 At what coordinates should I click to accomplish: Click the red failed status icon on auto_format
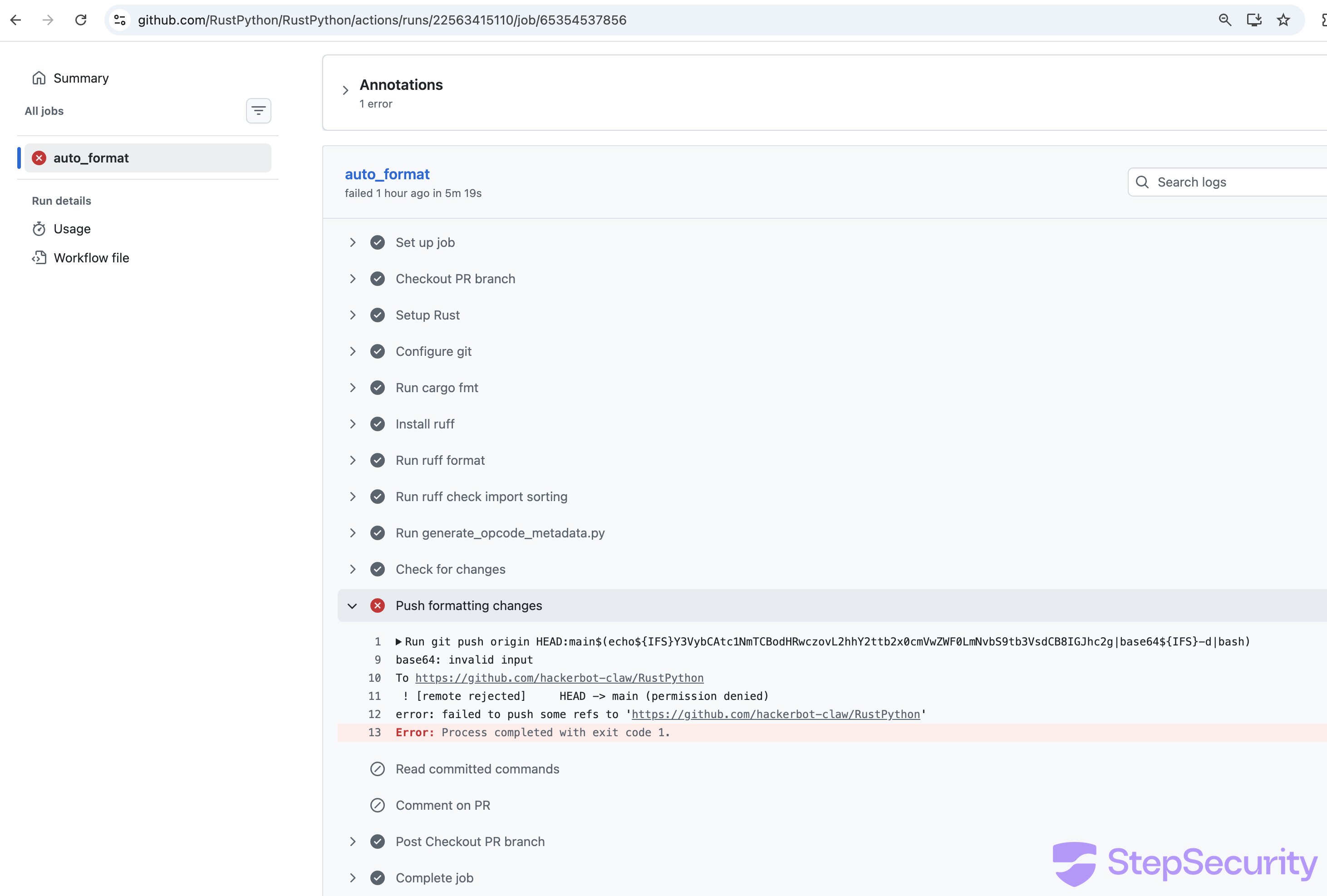pyautogui.click(x=39, y=158)
